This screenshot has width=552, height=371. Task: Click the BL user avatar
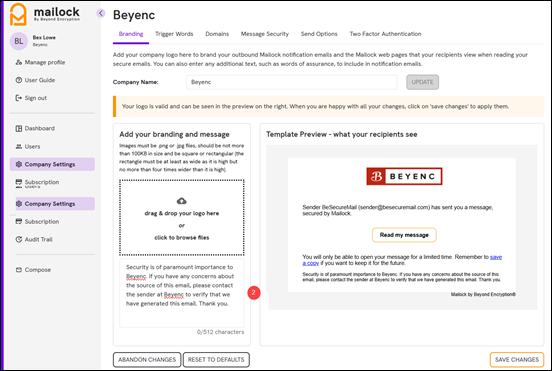point(19,41)
